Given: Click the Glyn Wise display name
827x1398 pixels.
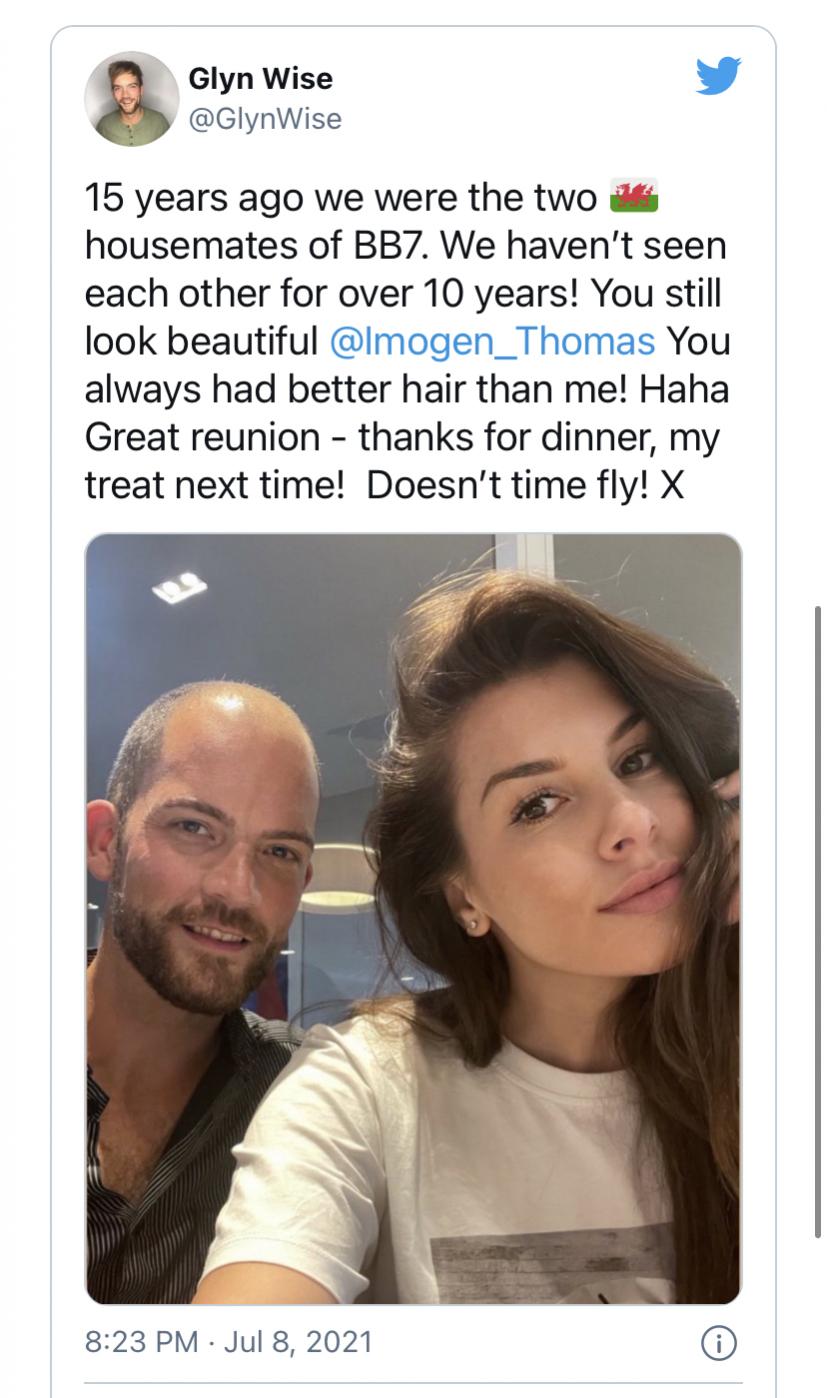Looking at the screenshot, I should (x=260, y=78).
